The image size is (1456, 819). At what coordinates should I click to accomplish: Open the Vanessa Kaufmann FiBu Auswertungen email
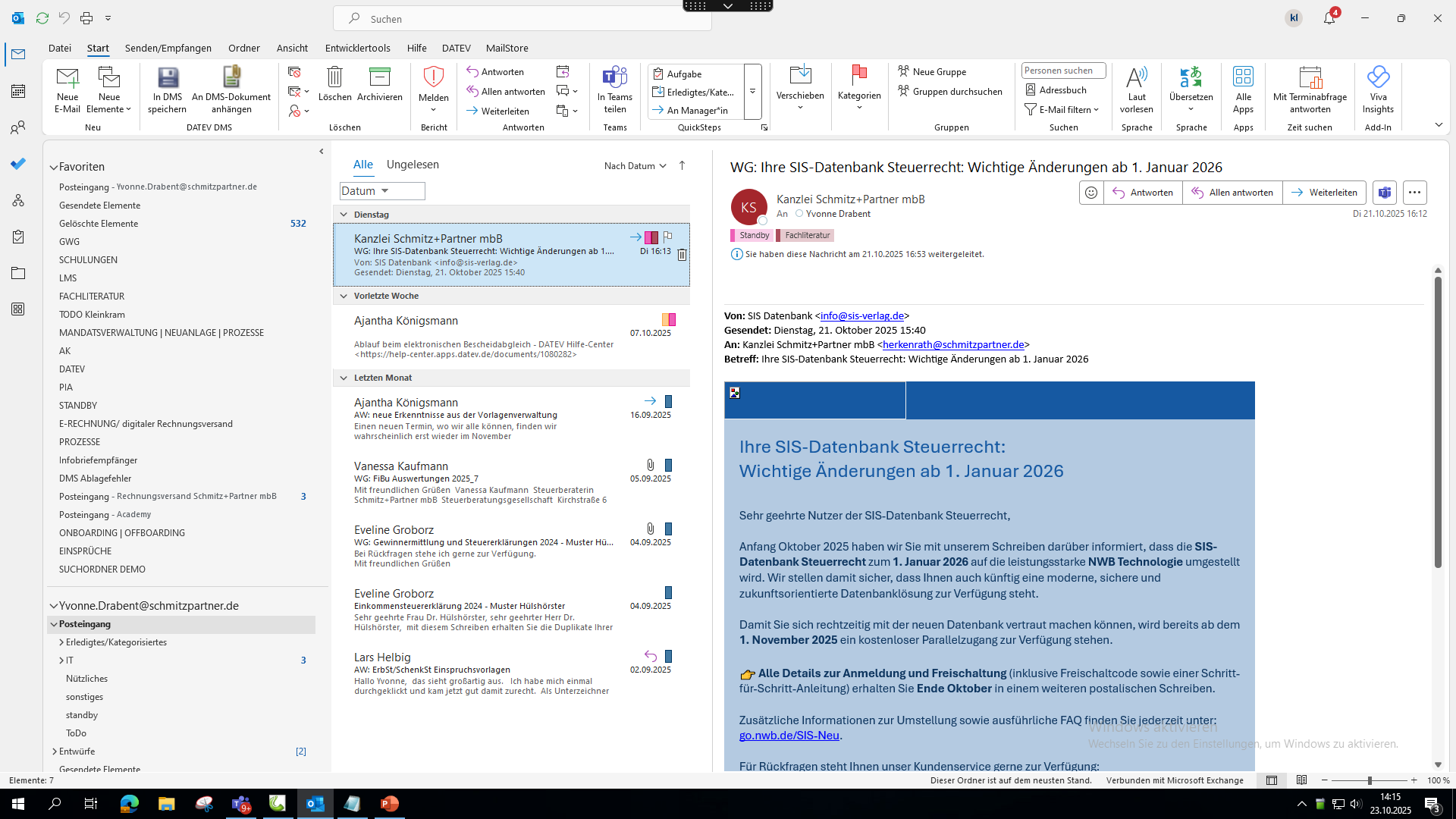511,482
